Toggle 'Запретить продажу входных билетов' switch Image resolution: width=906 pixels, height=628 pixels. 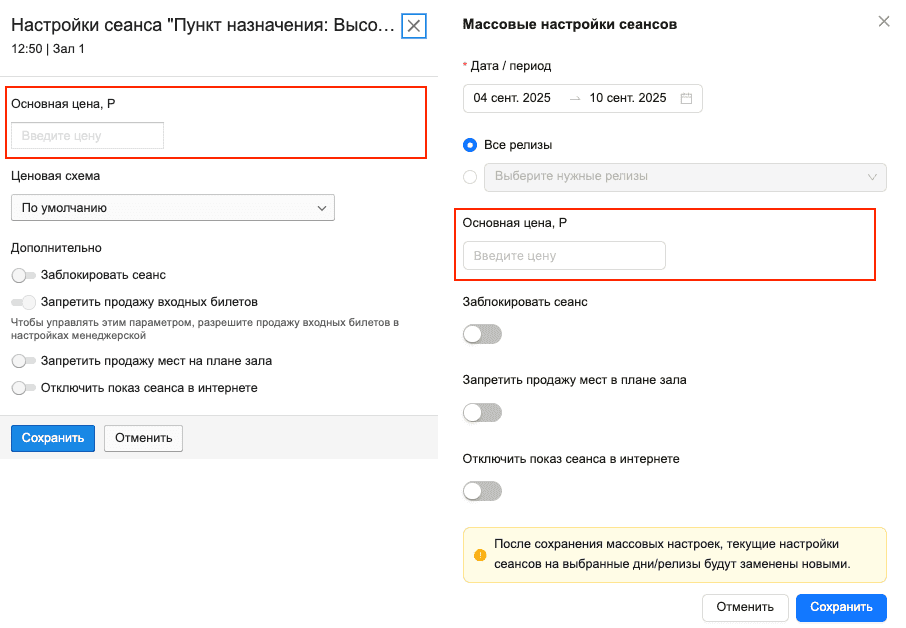pos(23,302)
